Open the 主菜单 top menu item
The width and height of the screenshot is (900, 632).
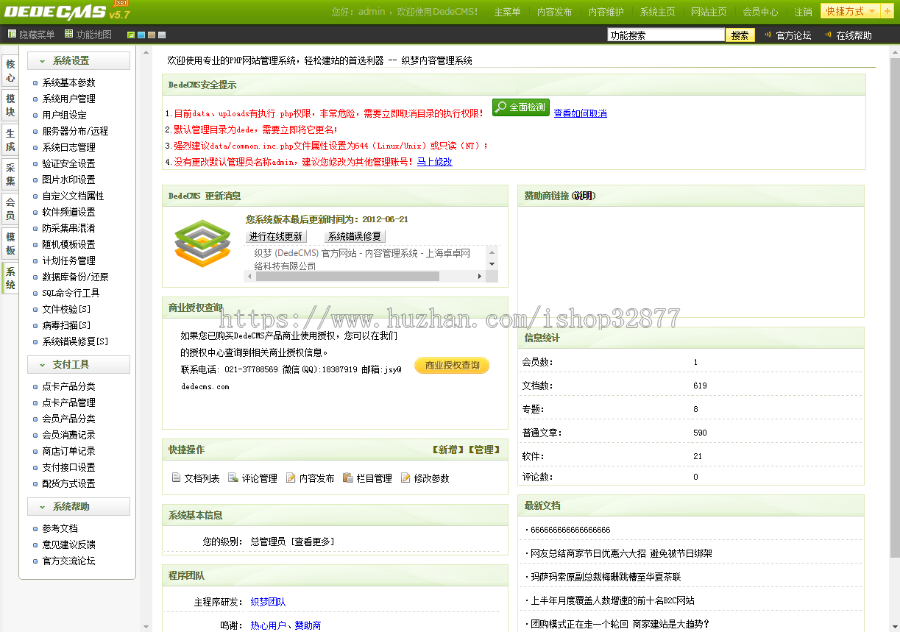(x=507, y=11)
